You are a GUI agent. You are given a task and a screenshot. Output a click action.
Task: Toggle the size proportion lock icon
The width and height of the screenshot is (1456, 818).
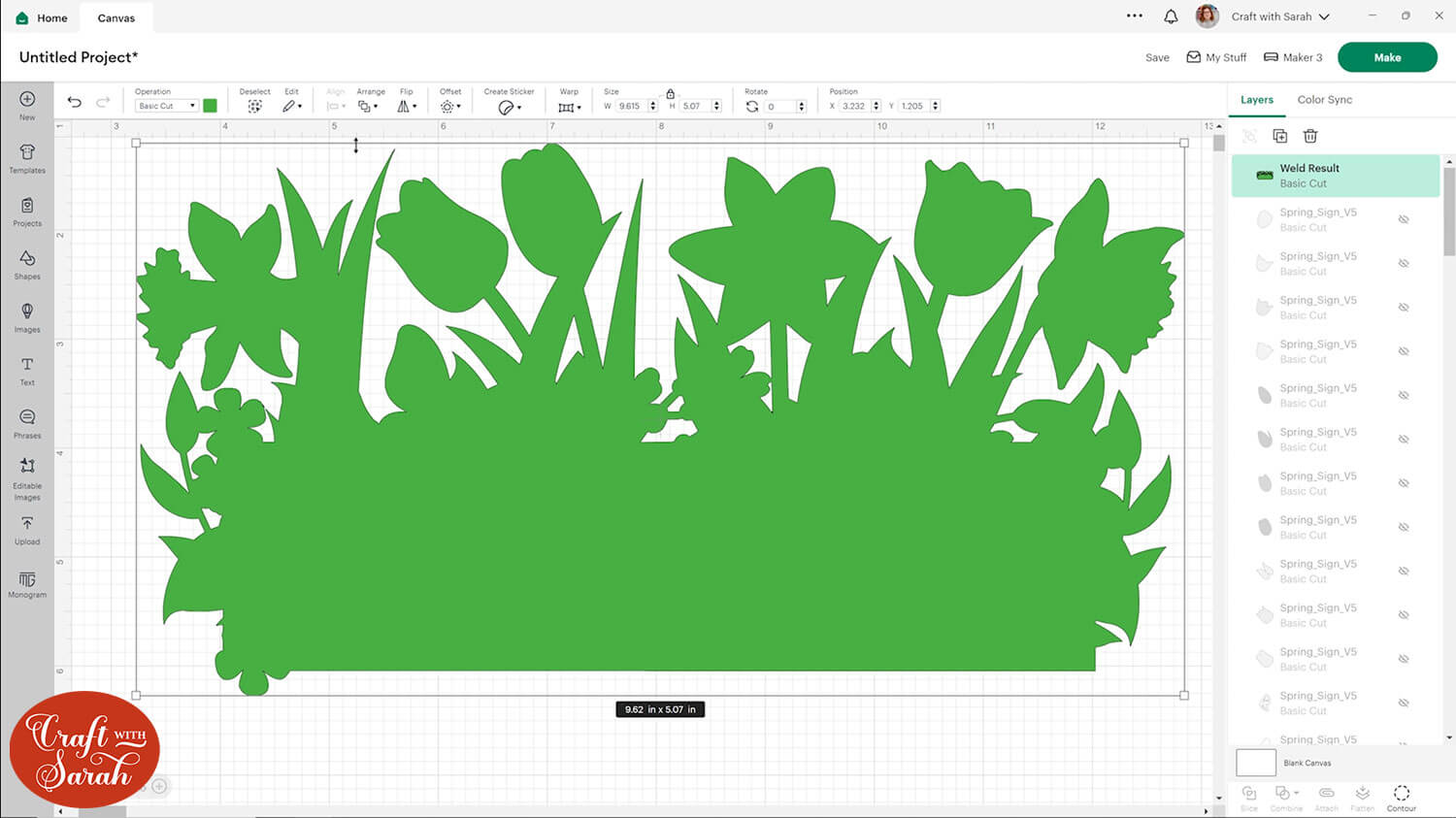coord(671,91)
